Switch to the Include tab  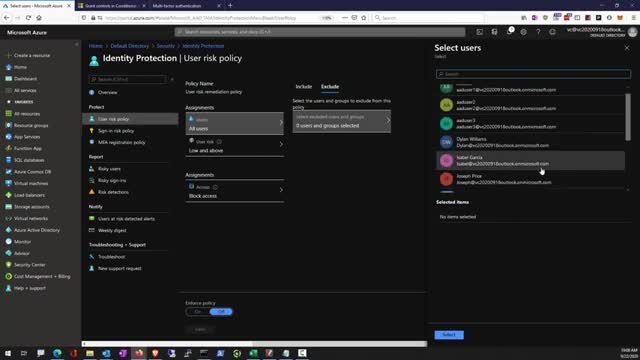[304, 87]
